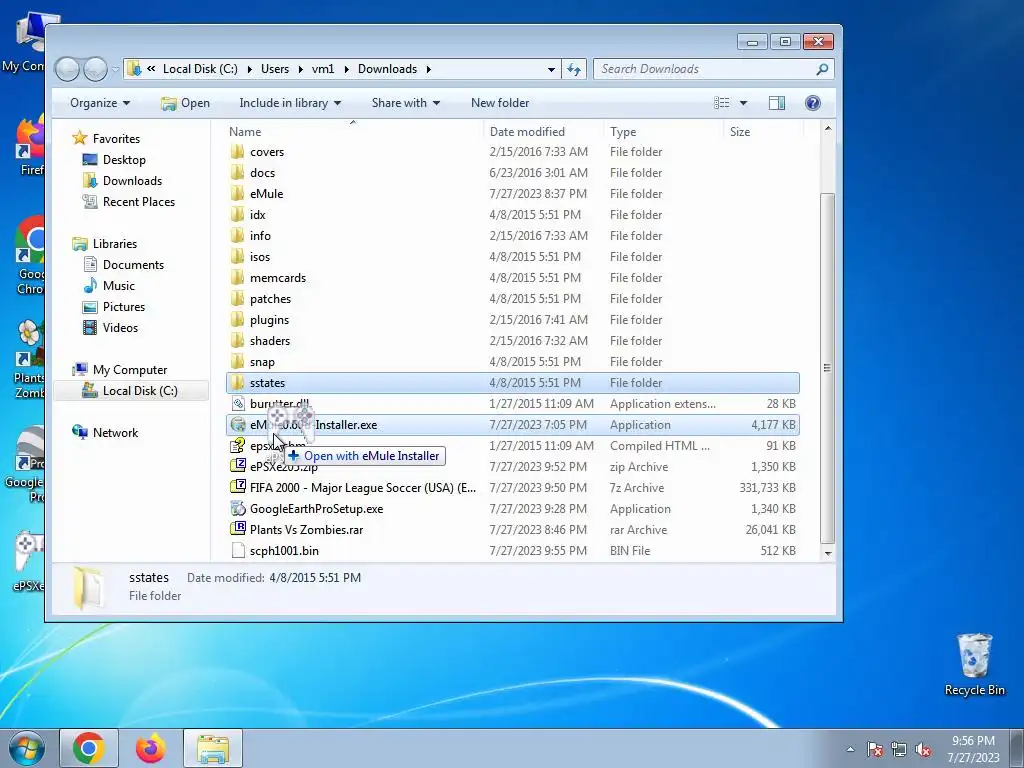Click the FIFA 2000 7z archive icon
1024x768 pixels.
(x=238, y=488)
